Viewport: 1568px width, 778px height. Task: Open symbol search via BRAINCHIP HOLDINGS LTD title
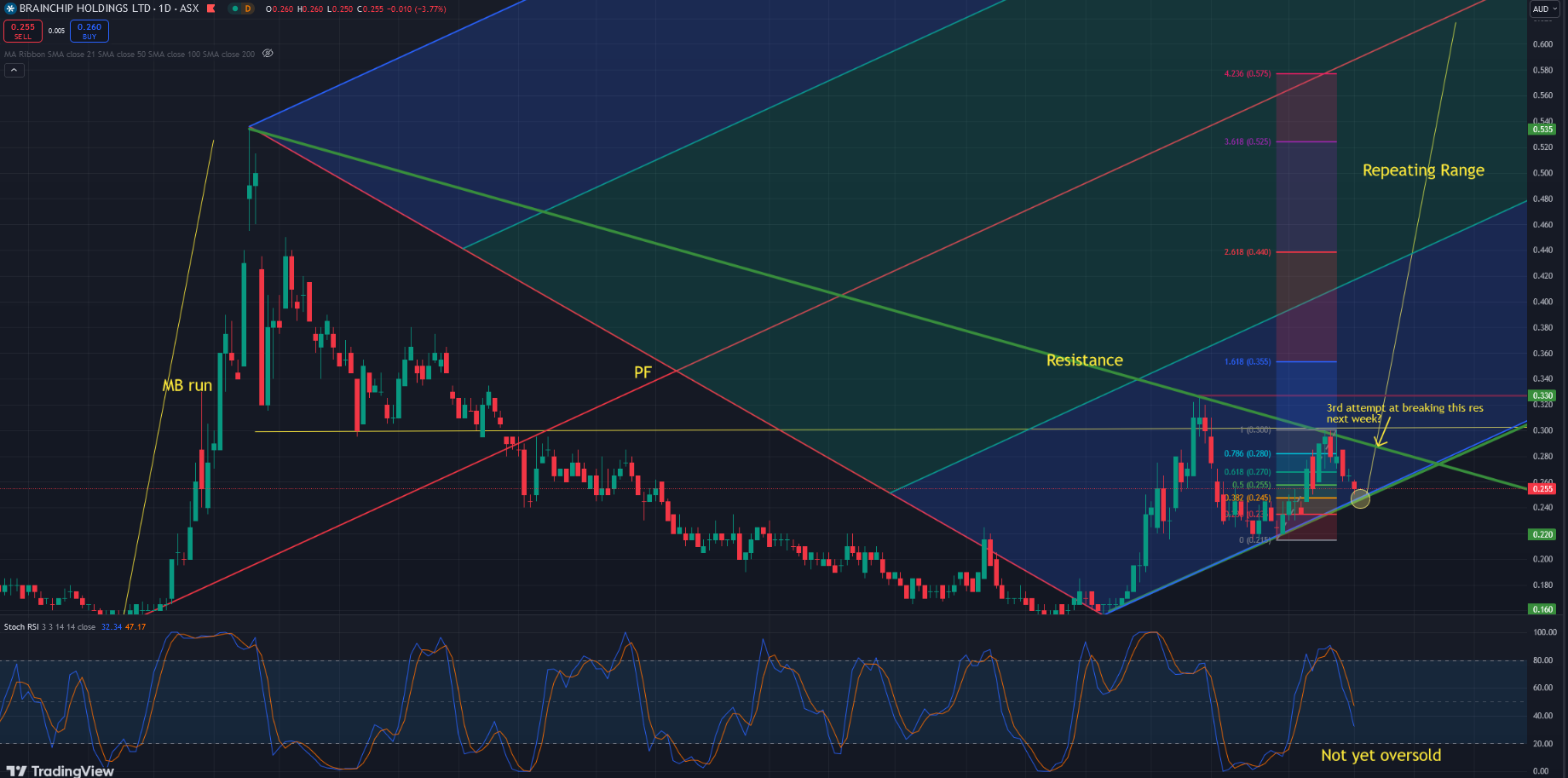[85, 9]
